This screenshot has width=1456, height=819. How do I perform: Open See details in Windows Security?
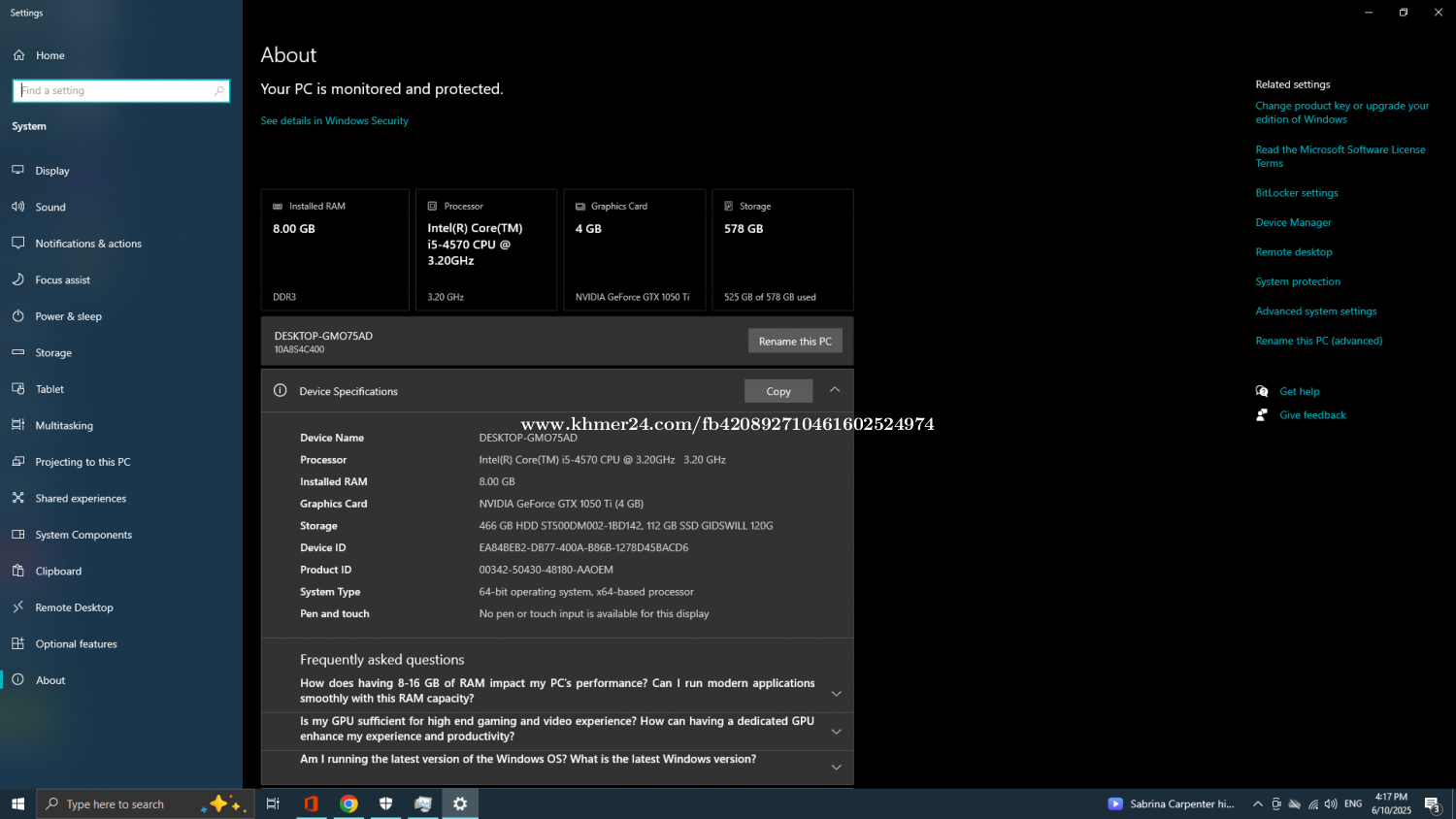335,120
